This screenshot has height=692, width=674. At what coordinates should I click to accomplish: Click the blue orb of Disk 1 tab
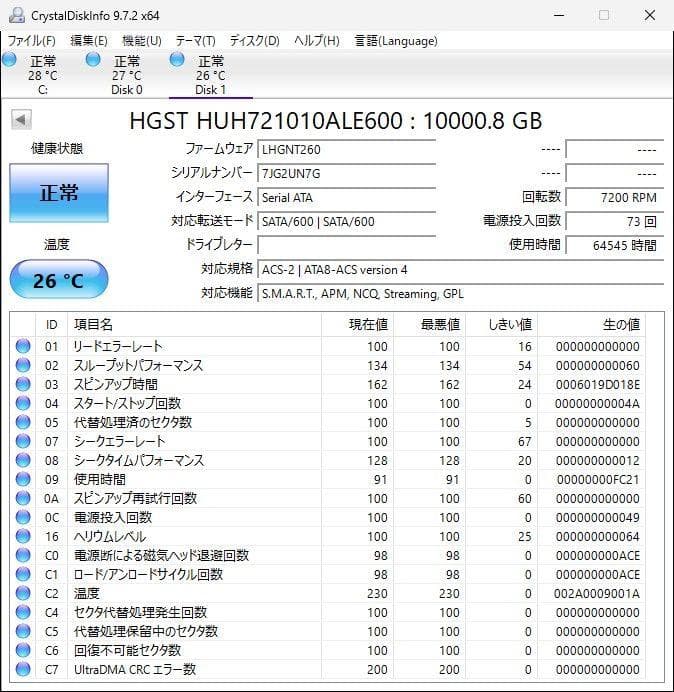tap(177, 60)
